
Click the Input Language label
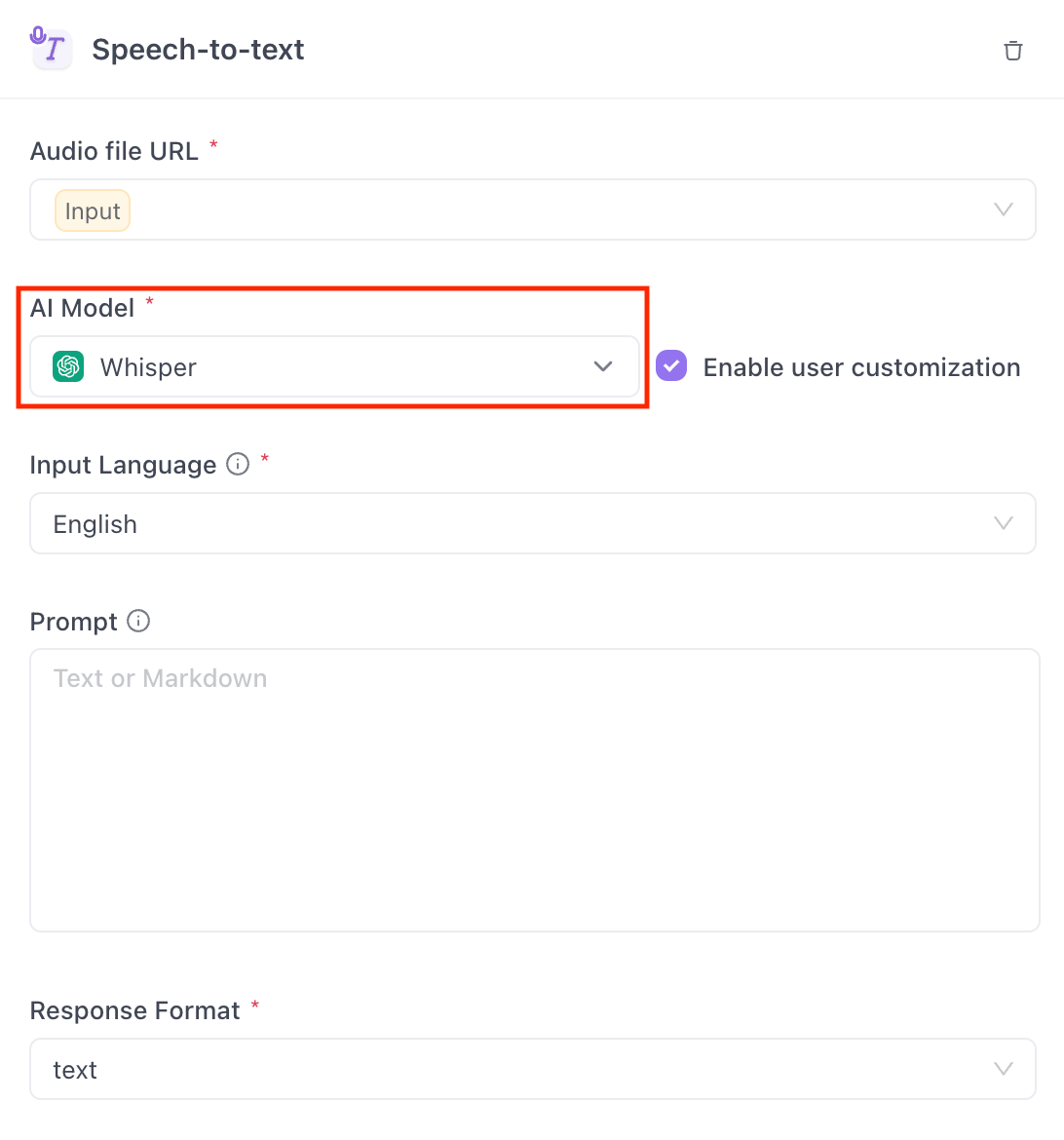[123, 465]
